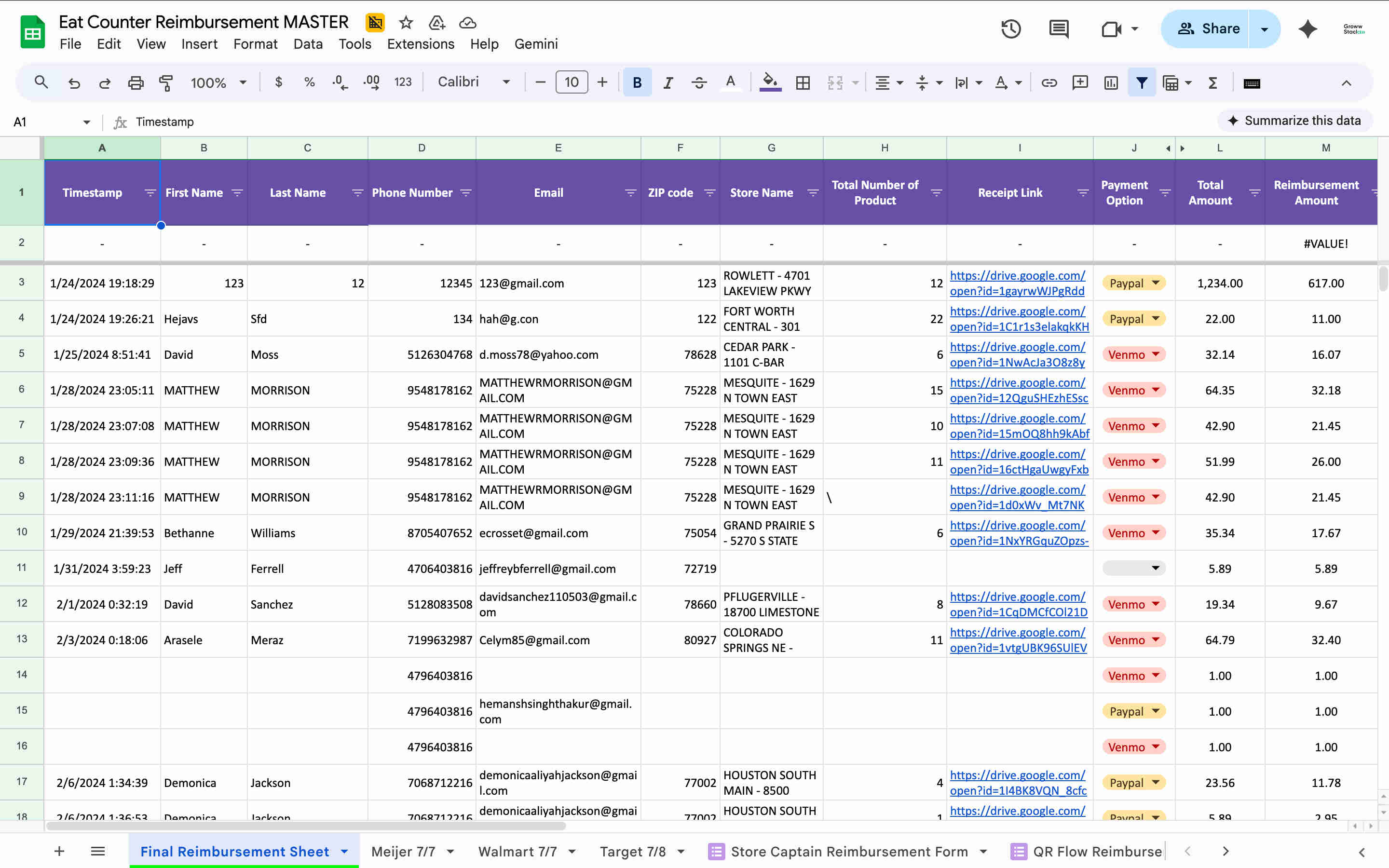Click the add sheet plus button
This screenshot has height=868, width=1389.
59,851
